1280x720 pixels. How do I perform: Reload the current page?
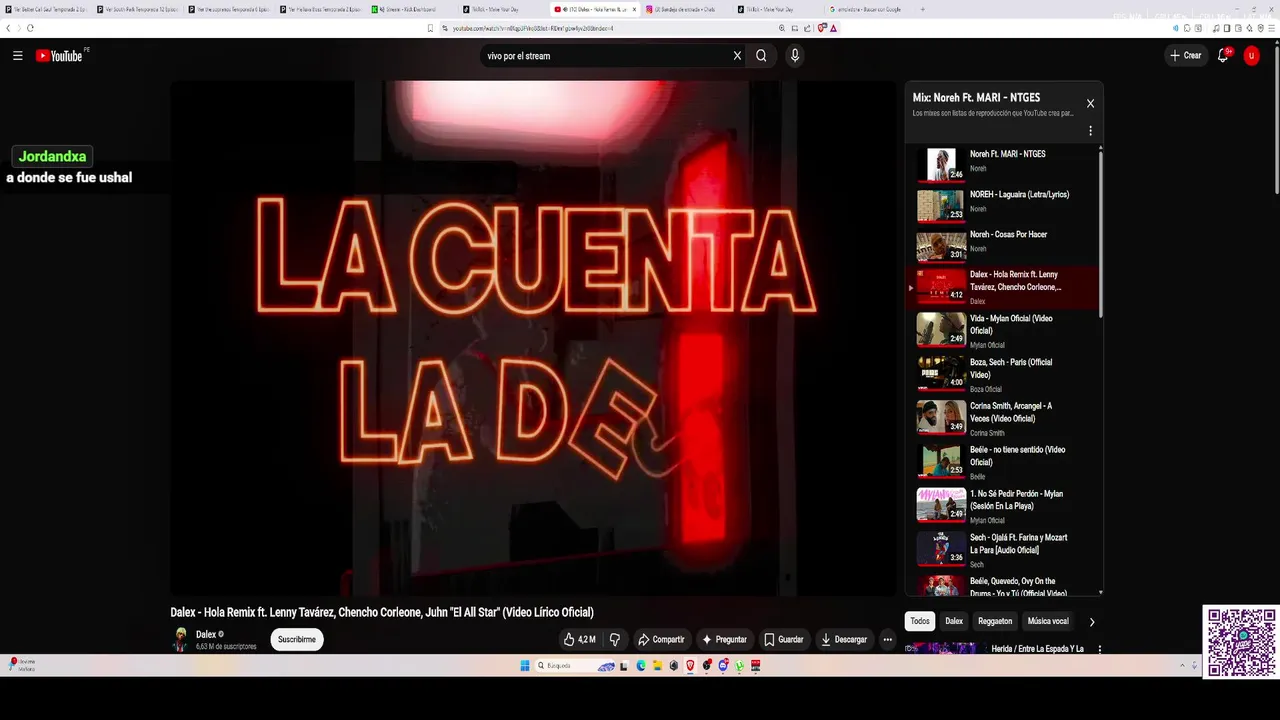(29, 28)
